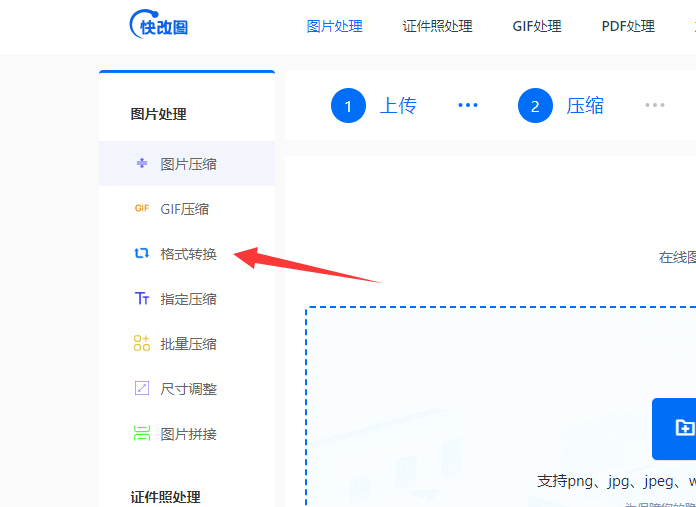This screenshot has height=507, width=696.
Task: Click the 证件照处理 sidebar section heading
Action: [x=165, y=497]
